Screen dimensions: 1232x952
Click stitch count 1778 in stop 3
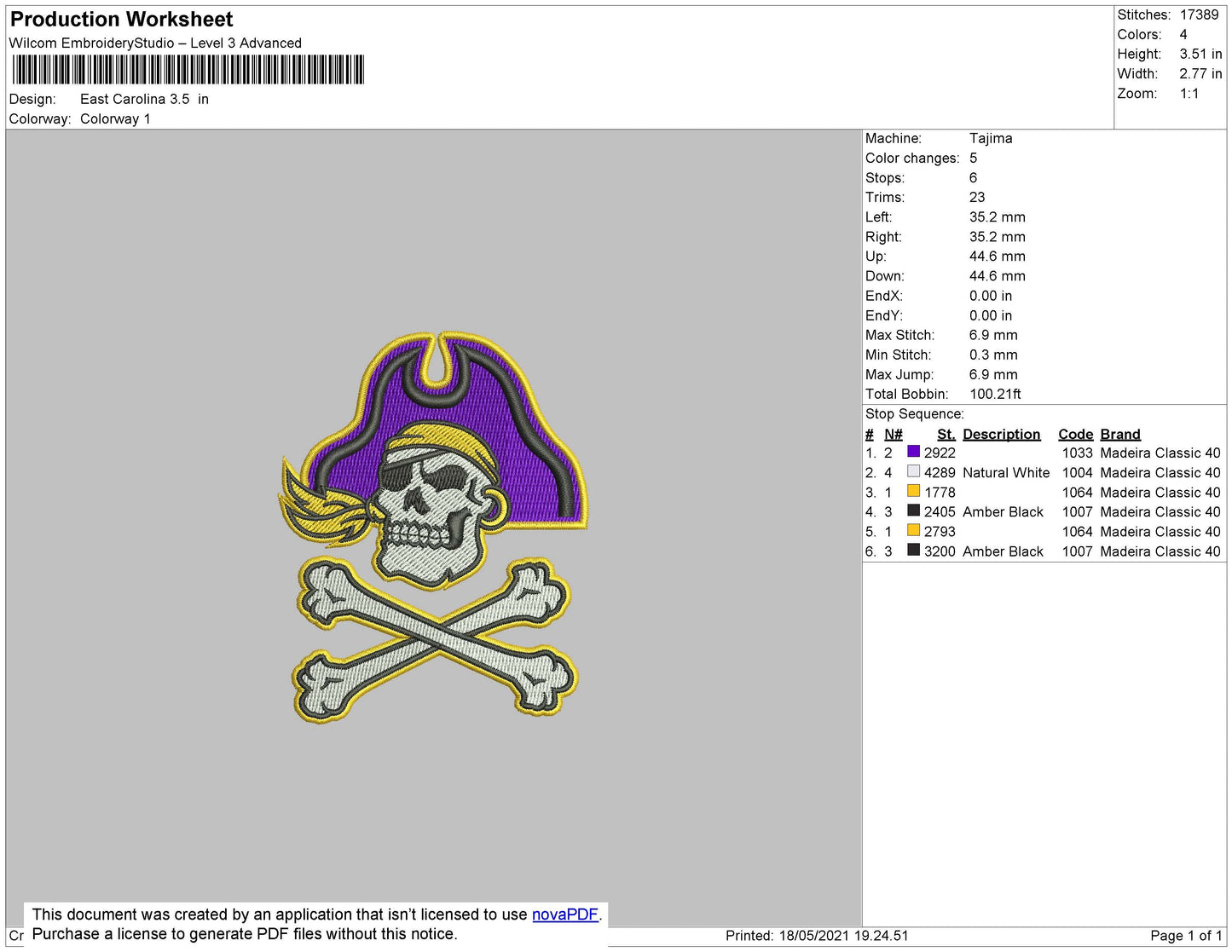click(940, 492)
